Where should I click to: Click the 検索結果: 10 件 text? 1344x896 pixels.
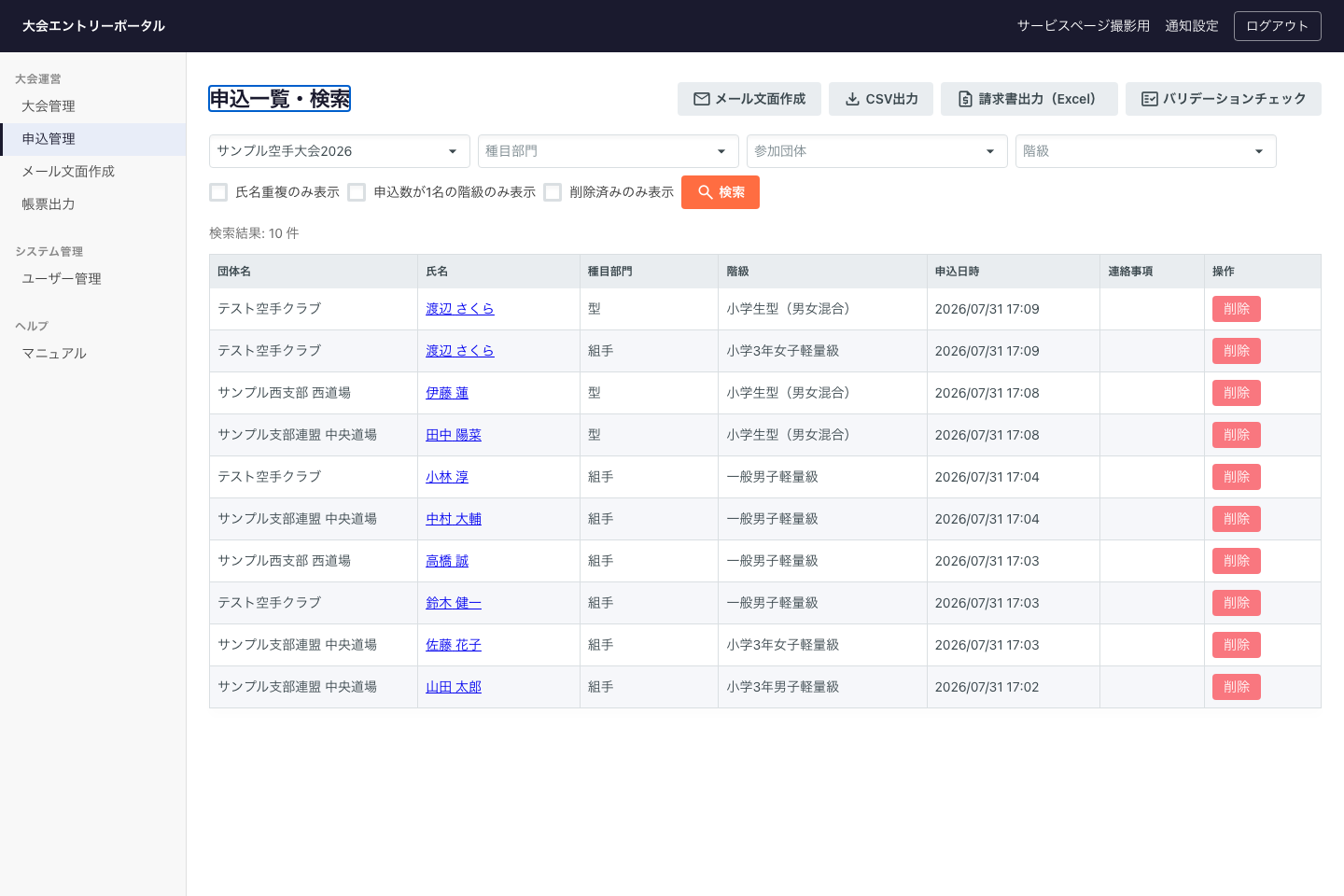coord(254,233)
